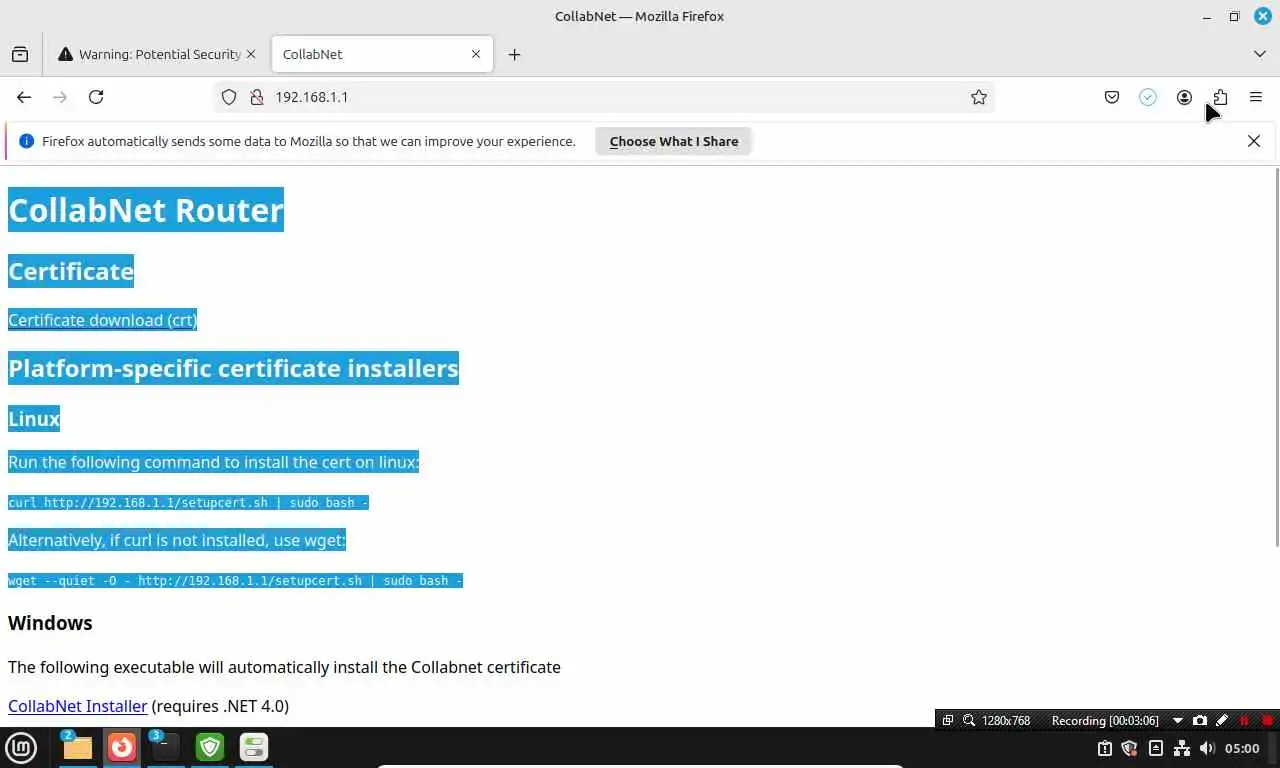The height and width of the screenshot is (768, 1280).
Task: Bookmark this page with the star
Action: (979, 97)
